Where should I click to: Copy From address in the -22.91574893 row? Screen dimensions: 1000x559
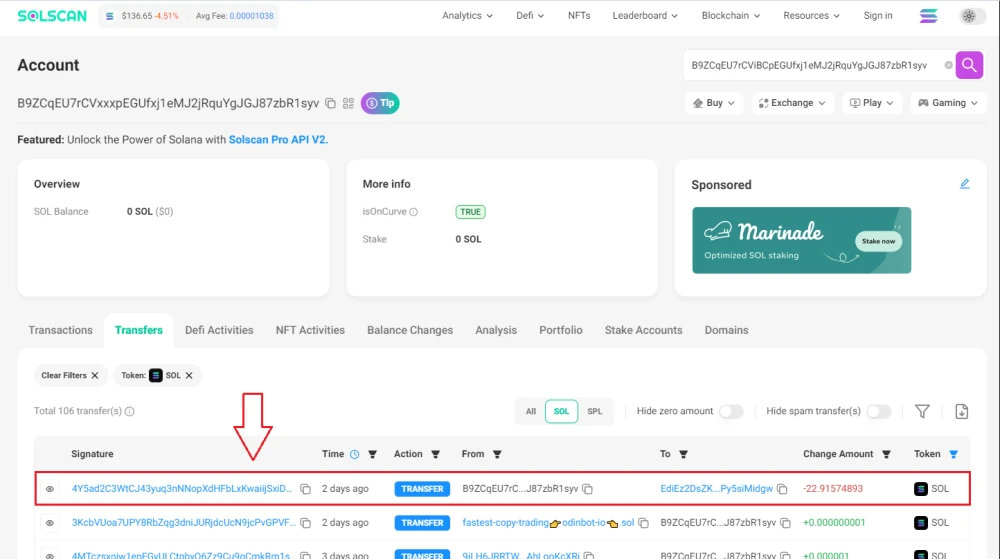pyautogui.click(x=587, y=489)
